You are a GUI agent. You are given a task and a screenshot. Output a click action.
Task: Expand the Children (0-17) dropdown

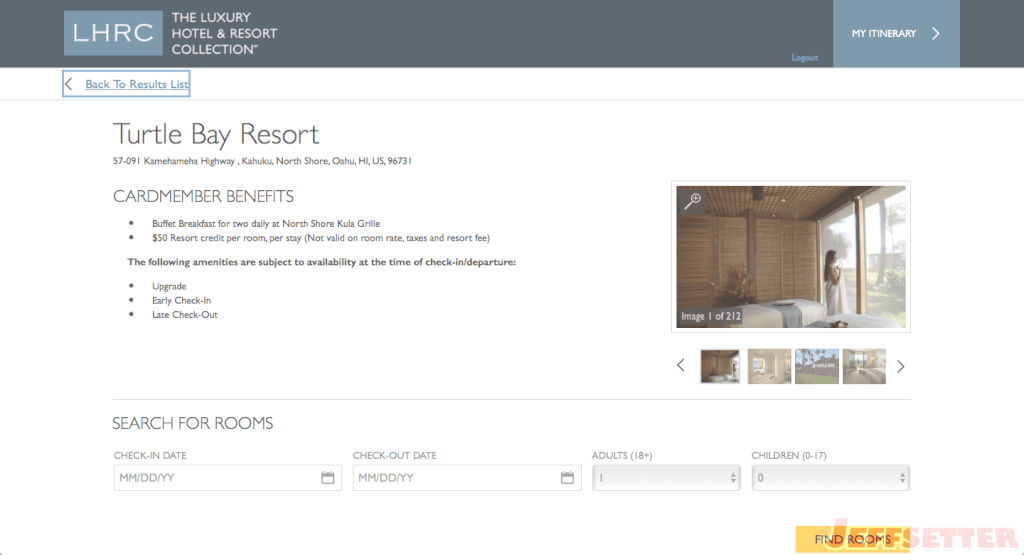[830, 478]
